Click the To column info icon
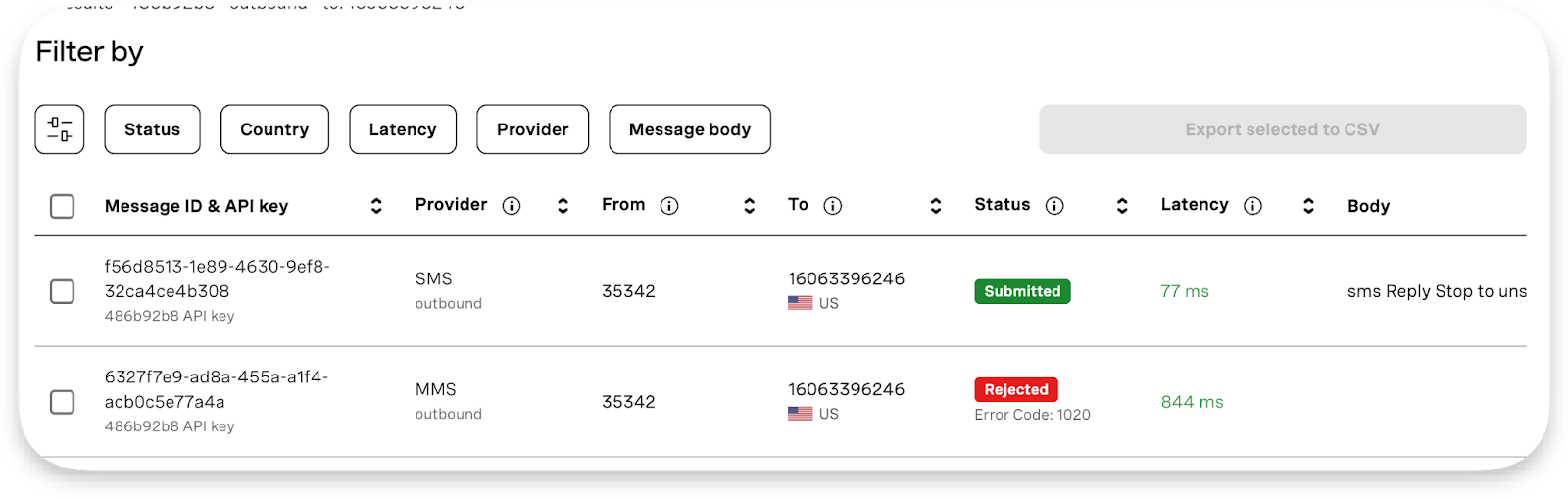Image resolution: width=1568 pixels, height=500 pixels. pyautogui.click(x=833, y=205)
